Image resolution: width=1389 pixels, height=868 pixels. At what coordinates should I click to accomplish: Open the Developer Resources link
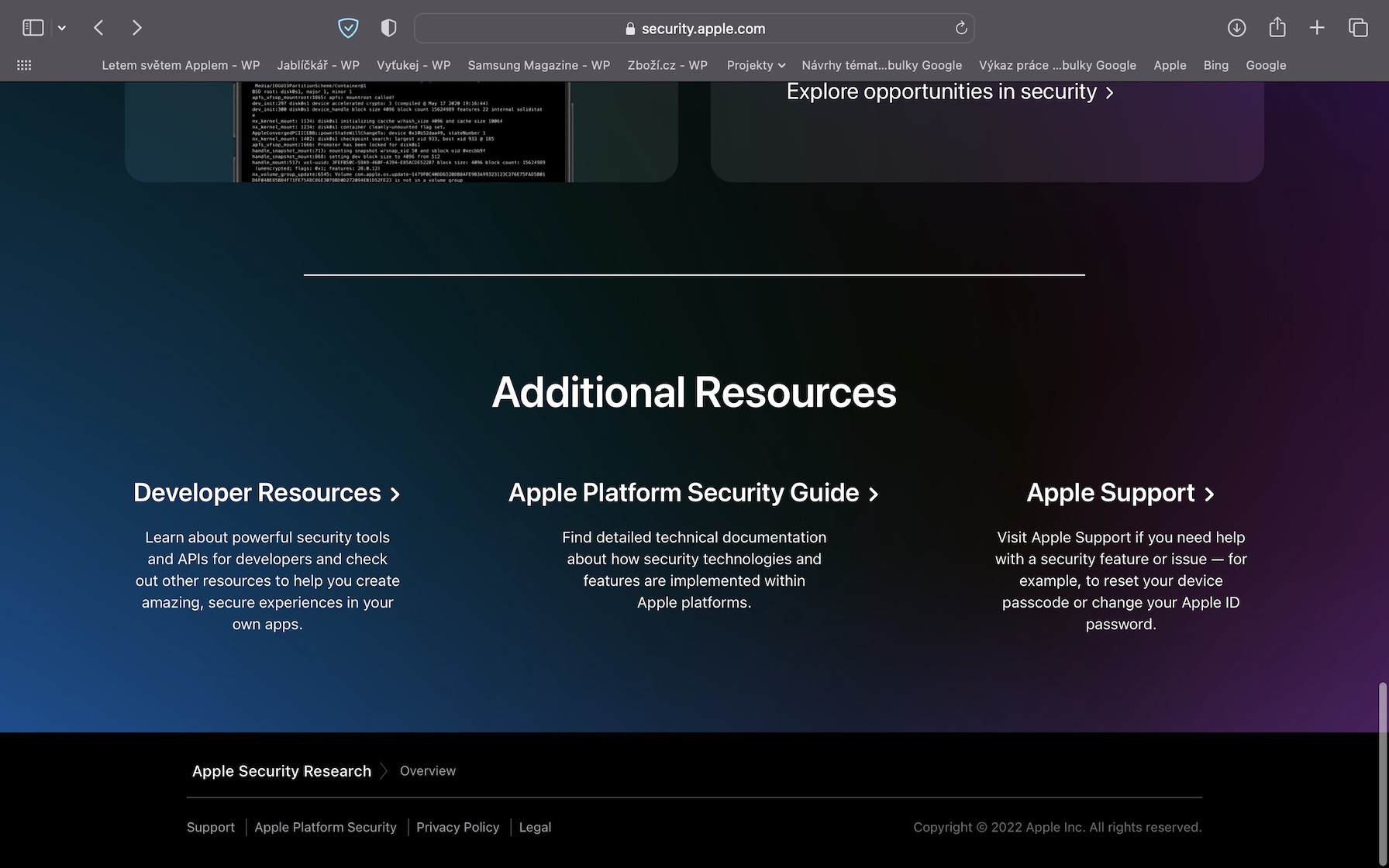click(267, 493)
